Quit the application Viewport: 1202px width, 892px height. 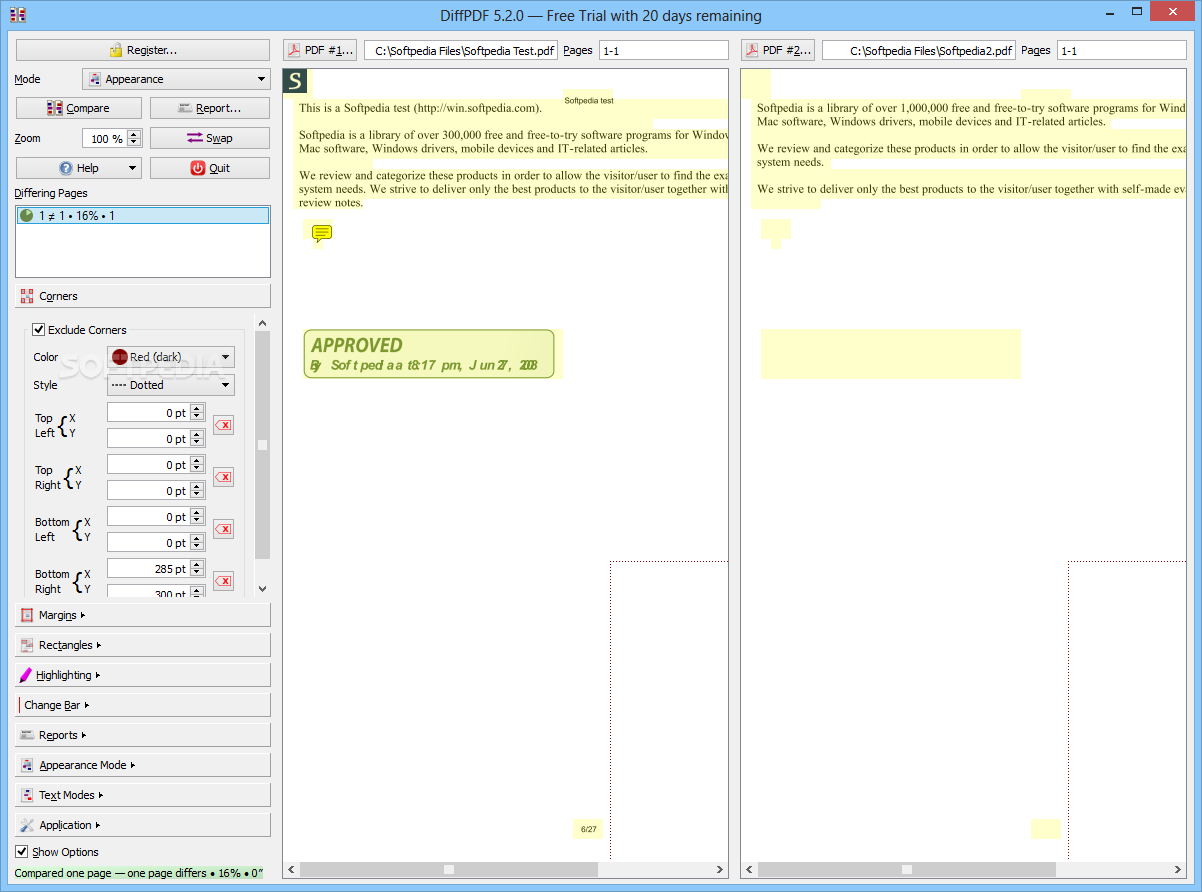tap(210, 168)
